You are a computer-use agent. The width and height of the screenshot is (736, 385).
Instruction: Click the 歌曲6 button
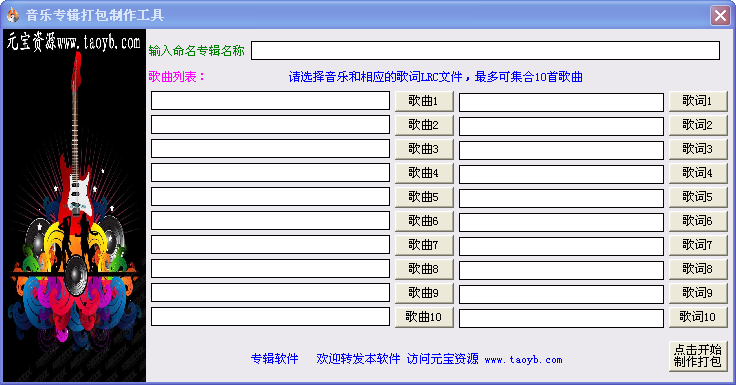tap(424, 221)
